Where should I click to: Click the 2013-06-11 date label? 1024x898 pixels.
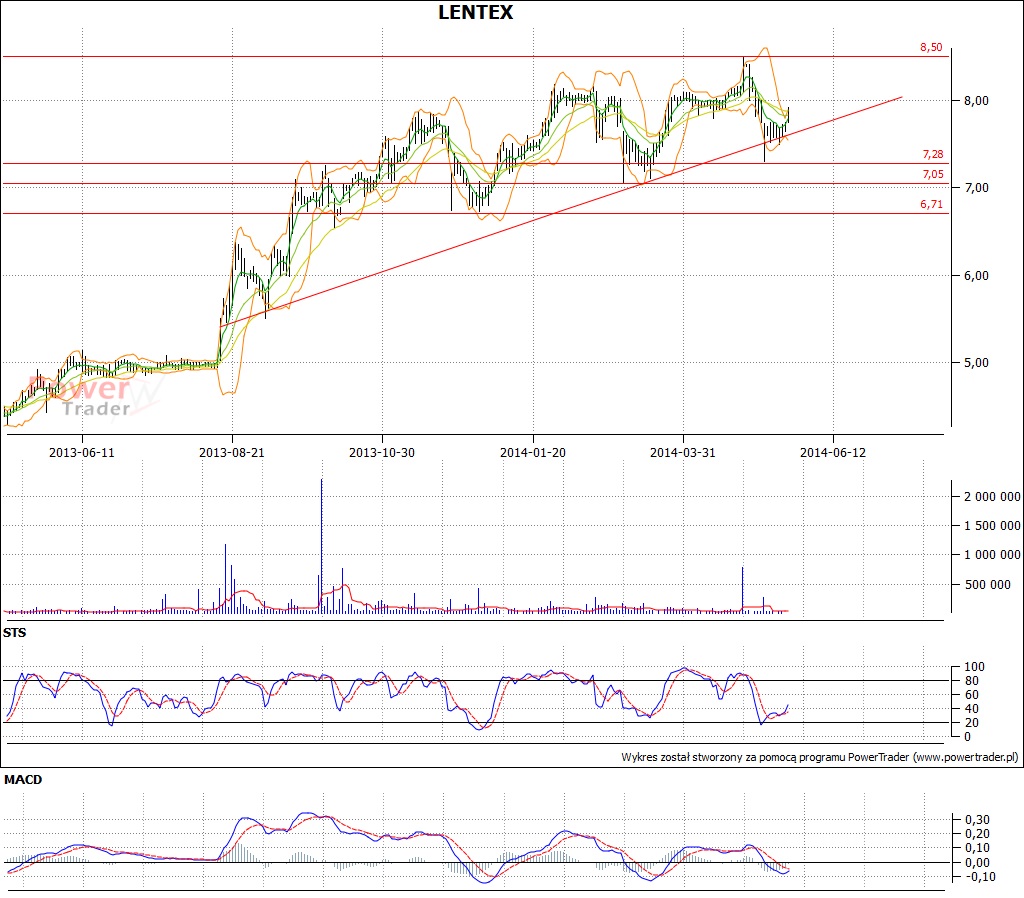[82, 453]
